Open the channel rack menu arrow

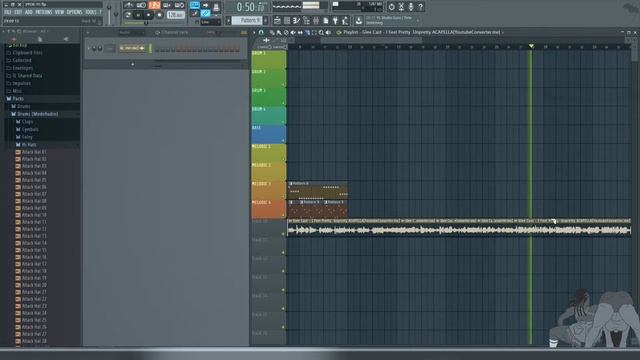pyautogui.click(x=88, y=32)
